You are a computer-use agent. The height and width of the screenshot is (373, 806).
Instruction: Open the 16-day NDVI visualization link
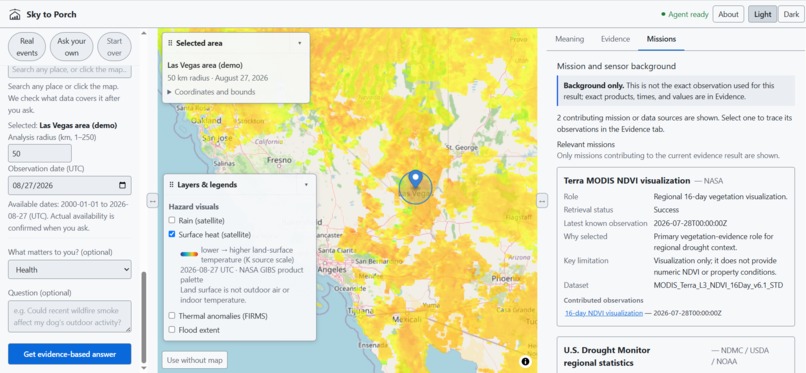603,313
